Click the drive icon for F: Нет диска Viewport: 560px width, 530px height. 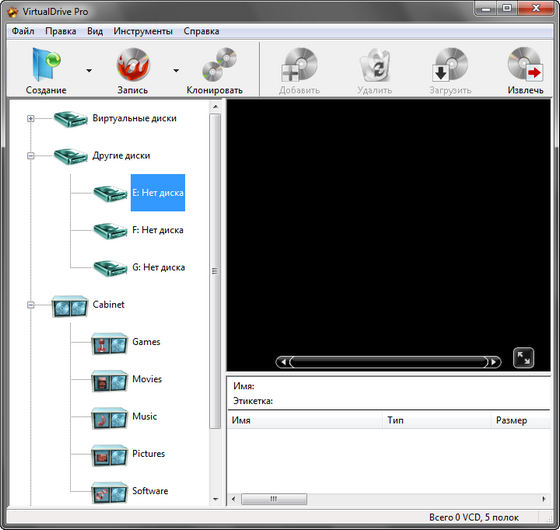(x=110, y=231)
